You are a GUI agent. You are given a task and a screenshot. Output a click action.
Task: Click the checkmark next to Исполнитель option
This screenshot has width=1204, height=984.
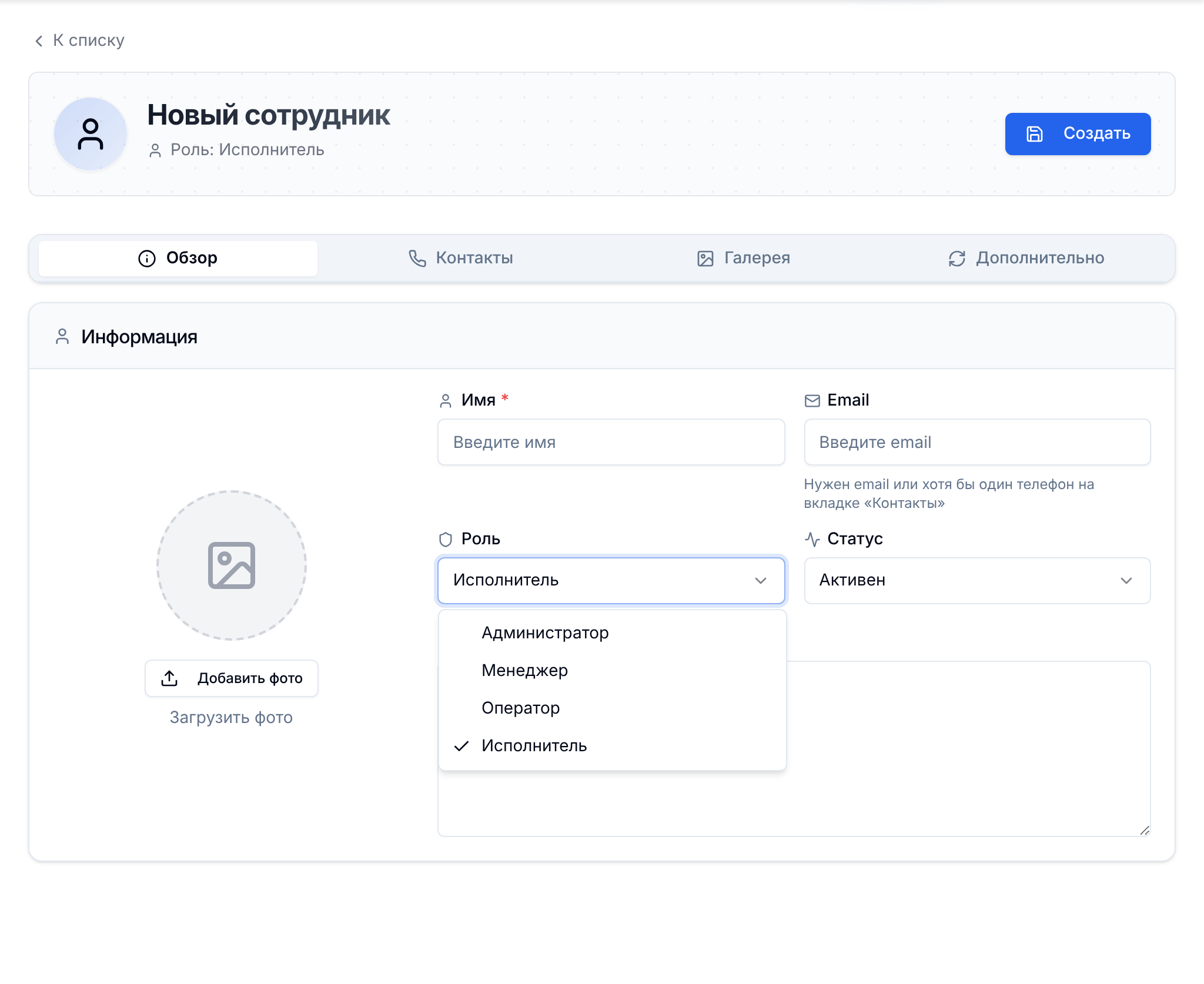[461, 746]
